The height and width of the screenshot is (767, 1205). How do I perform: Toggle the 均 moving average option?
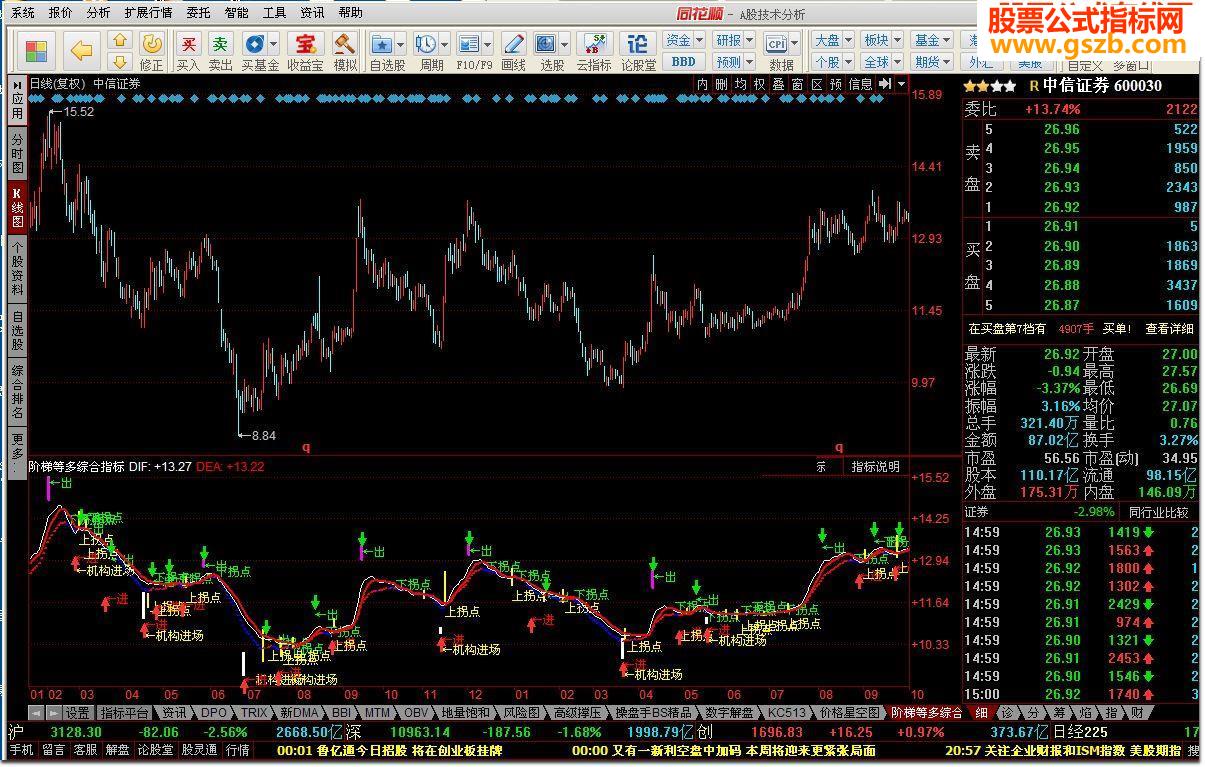741,84
